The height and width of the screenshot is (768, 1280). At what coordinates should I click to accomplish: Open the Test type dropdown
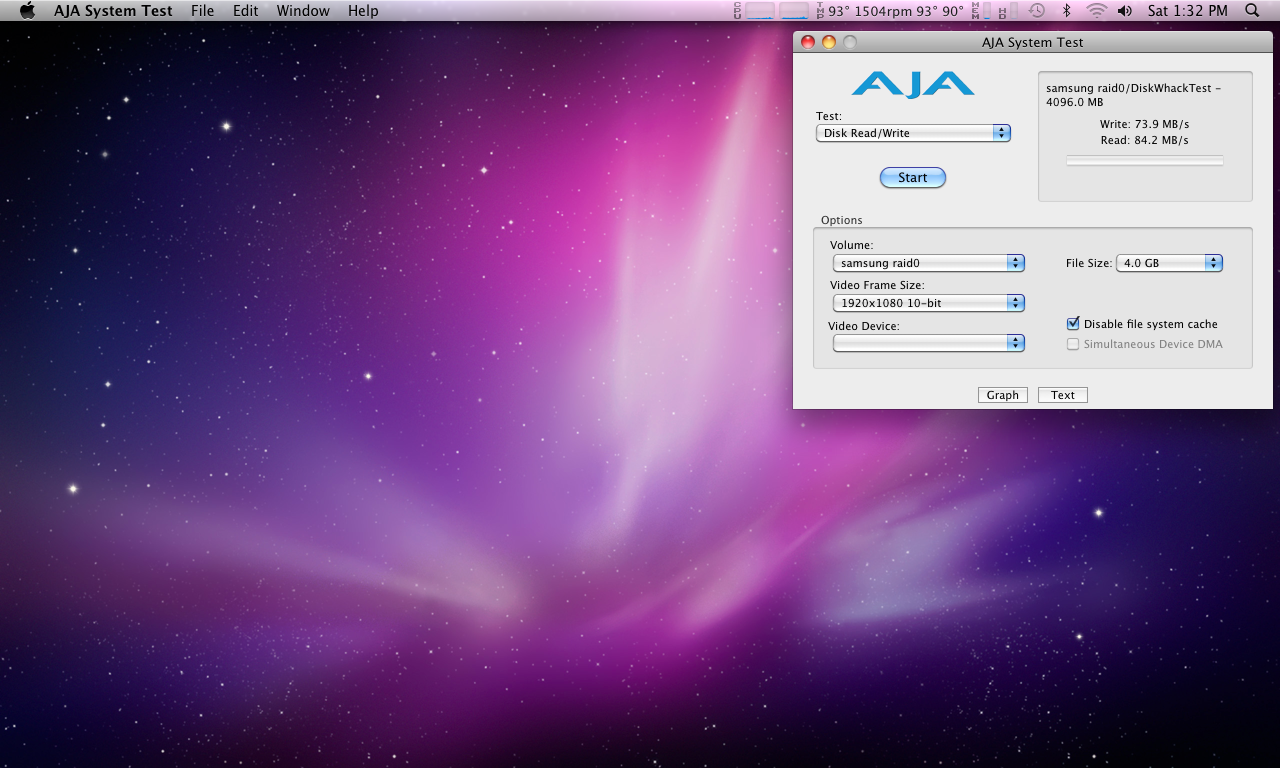[913, 133]
